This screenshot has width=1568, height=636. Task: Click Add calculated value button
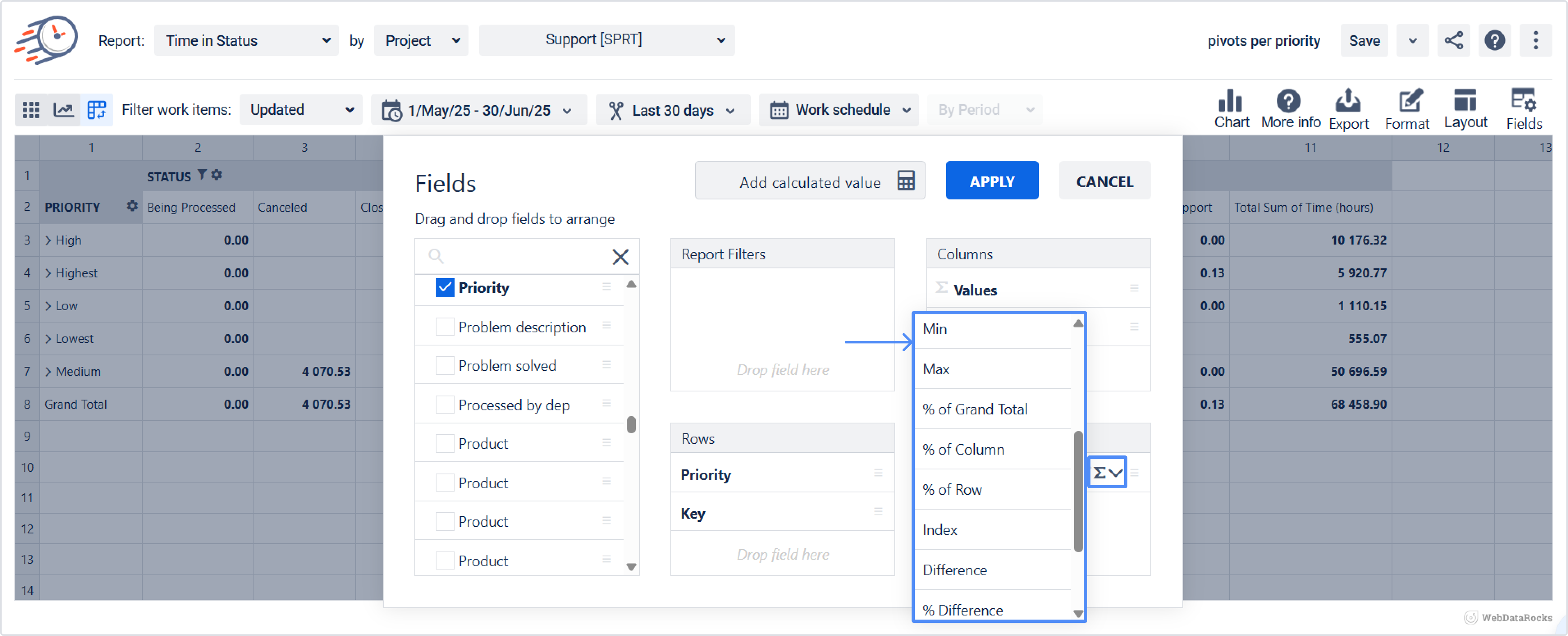[x=809, y=181]
